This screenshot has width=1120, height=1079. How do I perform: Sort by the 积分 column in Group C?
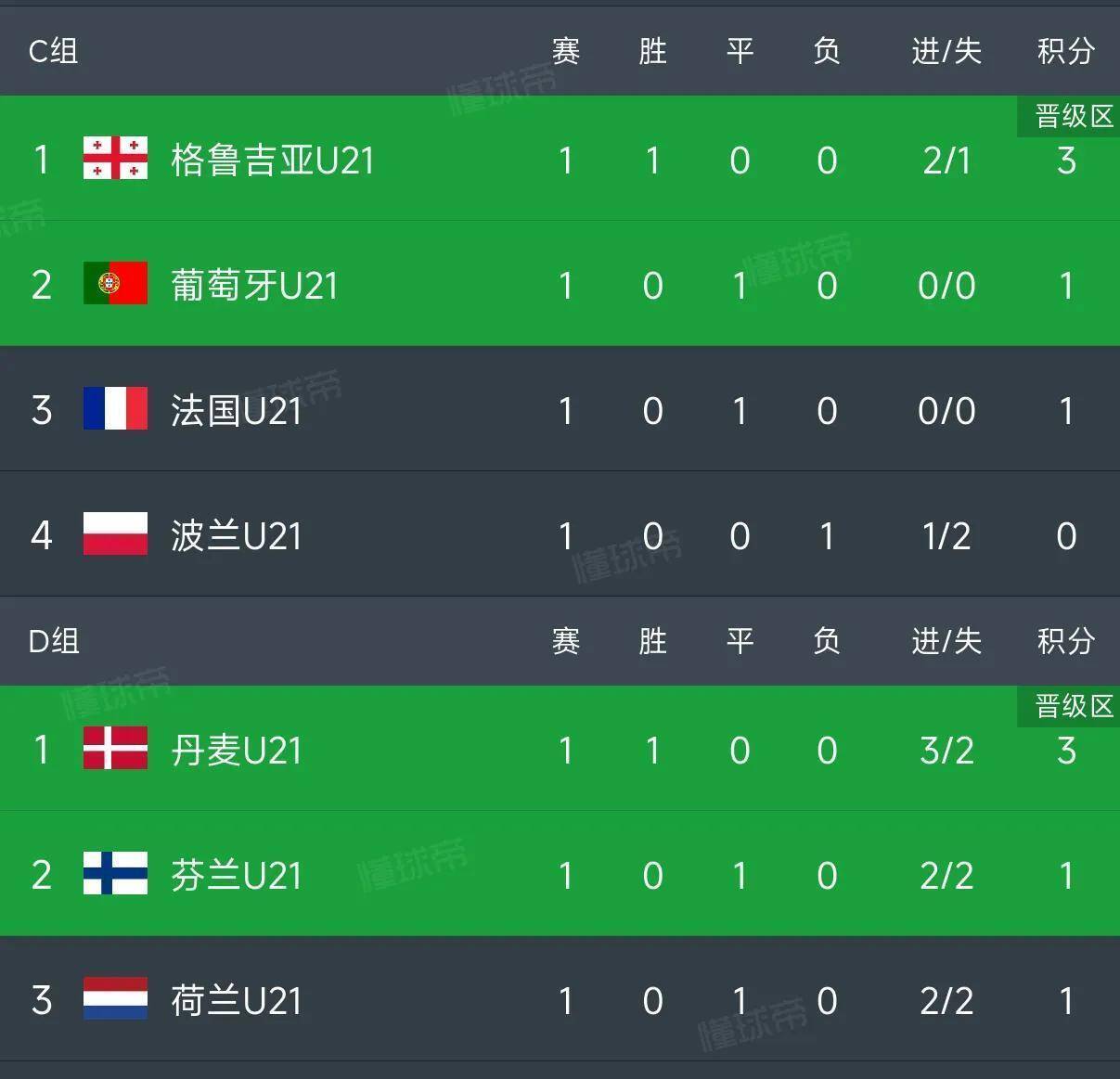(x=1062, y=52)
